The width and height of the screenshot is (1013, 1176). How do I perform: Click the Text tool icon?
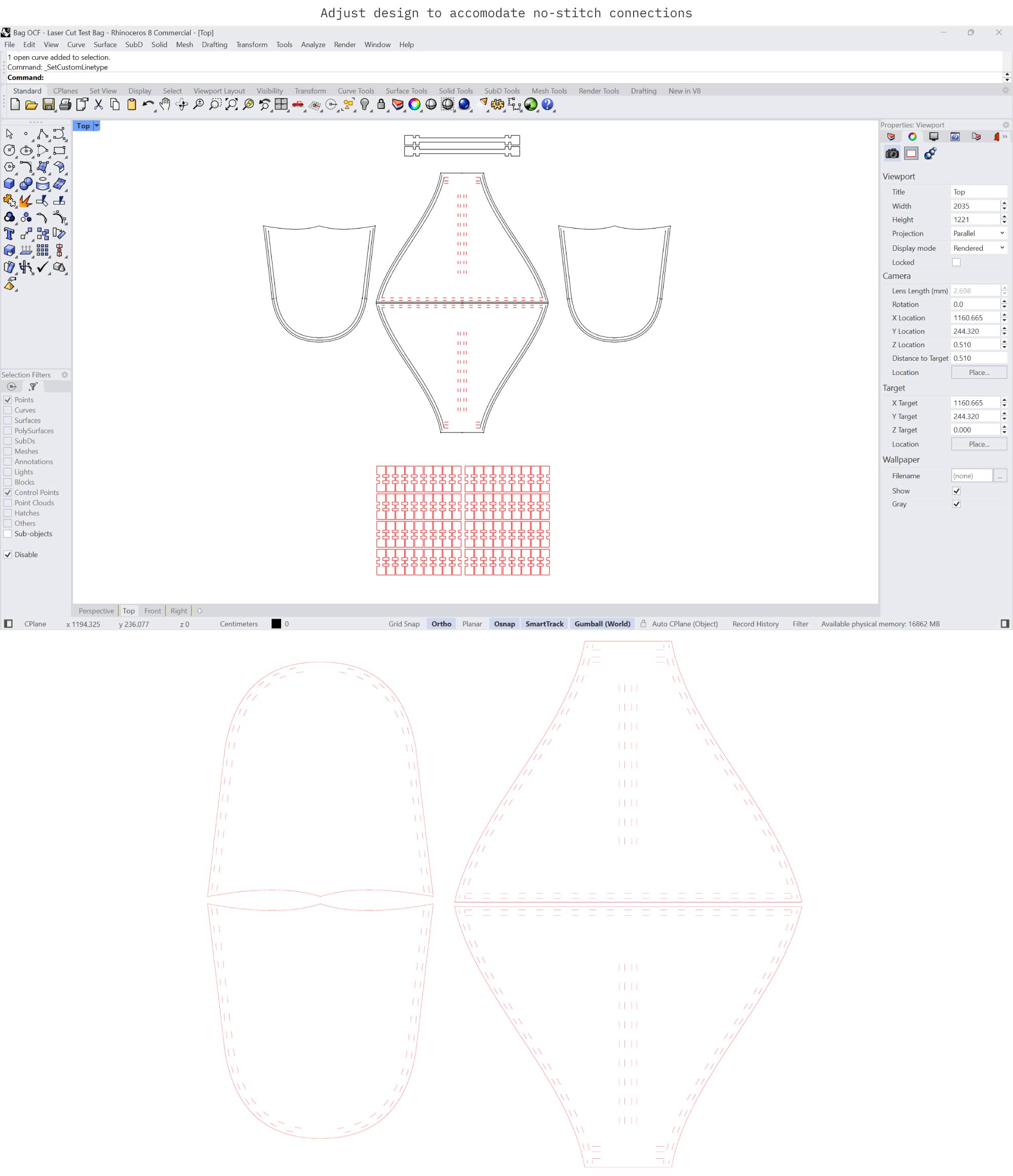tap(9, 234)
